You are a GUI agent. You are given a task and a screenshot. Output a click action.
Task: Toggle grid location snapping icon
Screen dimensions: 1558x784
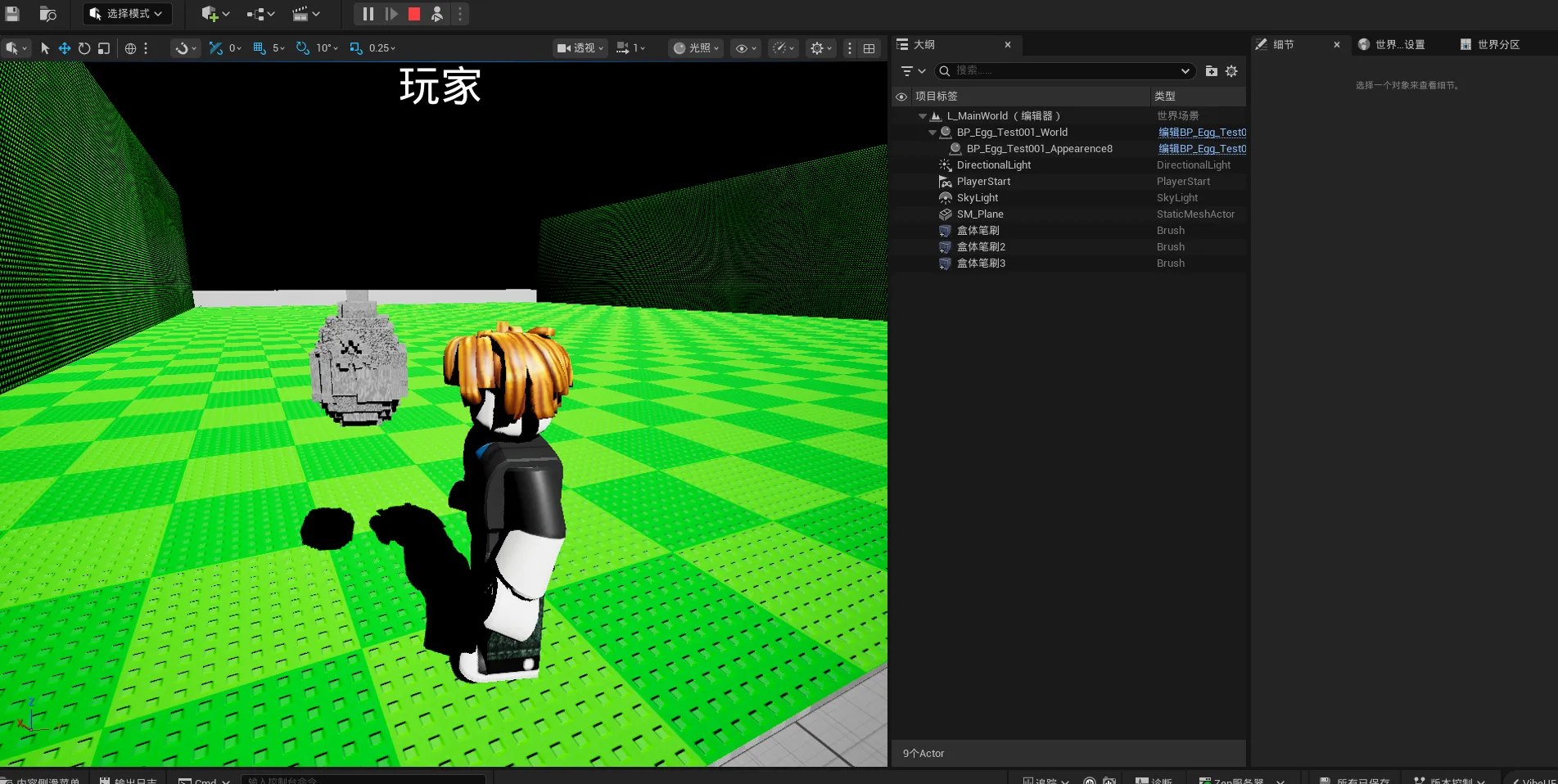pyautogui.click(x=260, y=48)
